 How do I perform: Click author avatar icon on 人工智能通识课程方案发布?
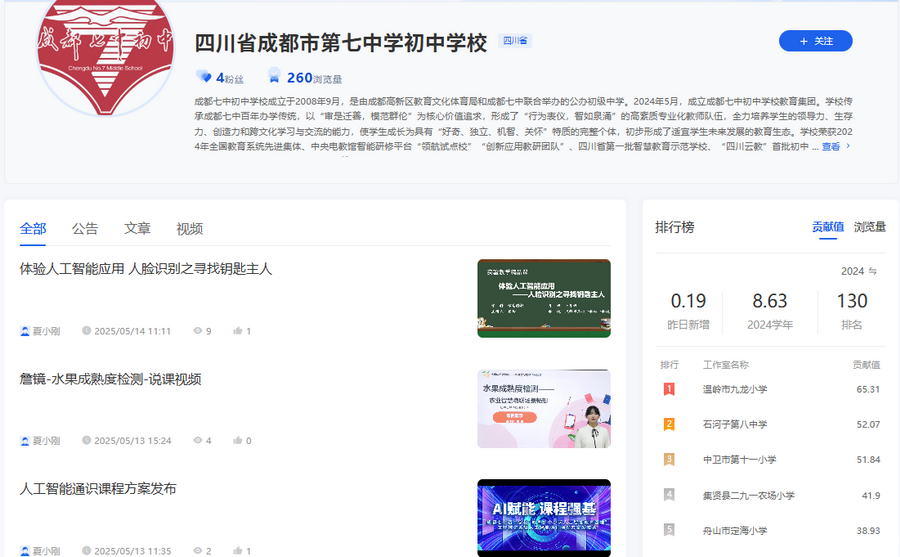(25, 551)
